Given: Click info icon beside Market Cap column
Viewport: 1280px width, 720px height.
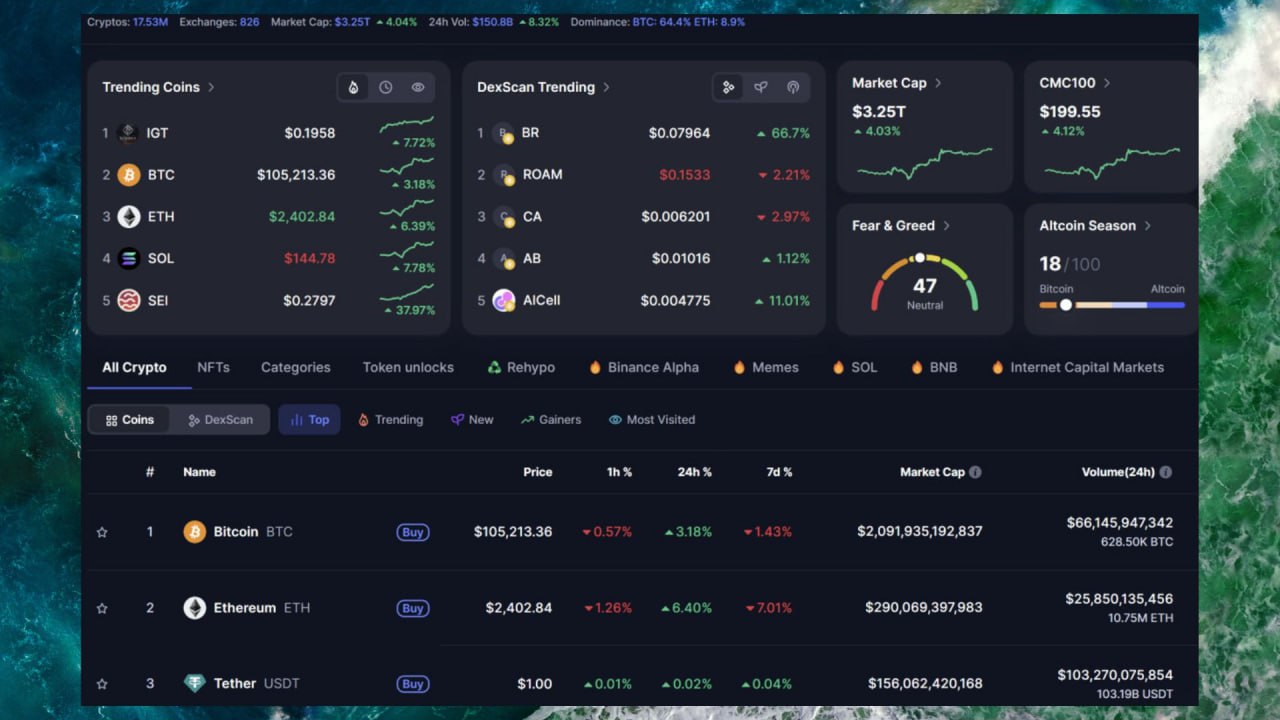Looking at the screenshot, I should 975,472.
